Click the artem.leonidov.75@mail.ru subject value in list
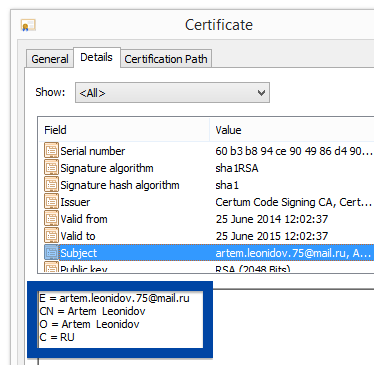 click(293, 253)
